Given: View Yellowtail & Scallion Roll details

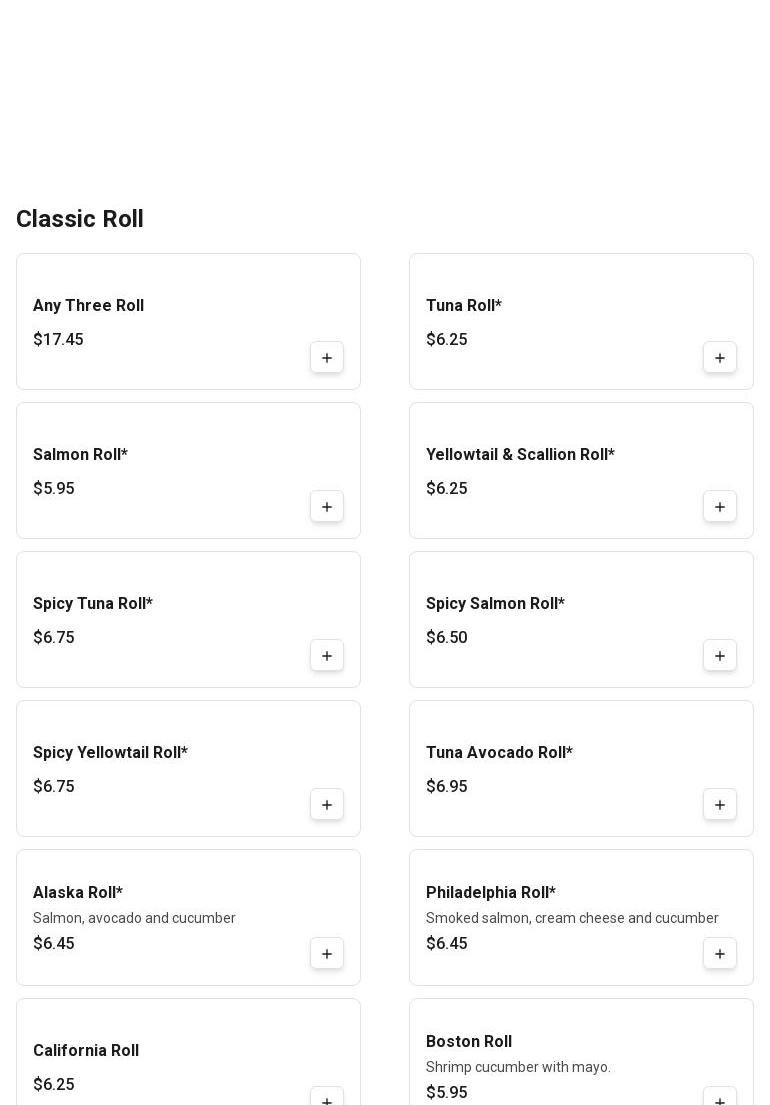Looking at the screenshot, I should 520,455.
